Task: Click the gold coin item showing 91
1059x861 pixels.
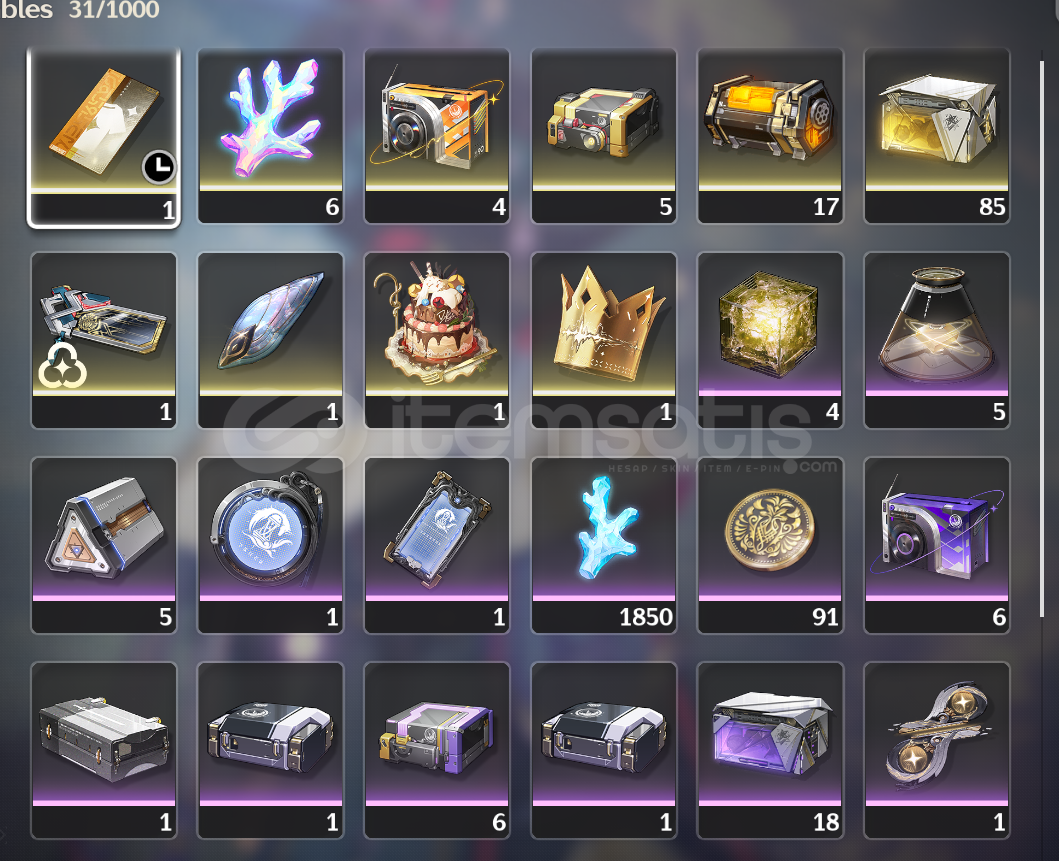Action: [x=771, y=546]
